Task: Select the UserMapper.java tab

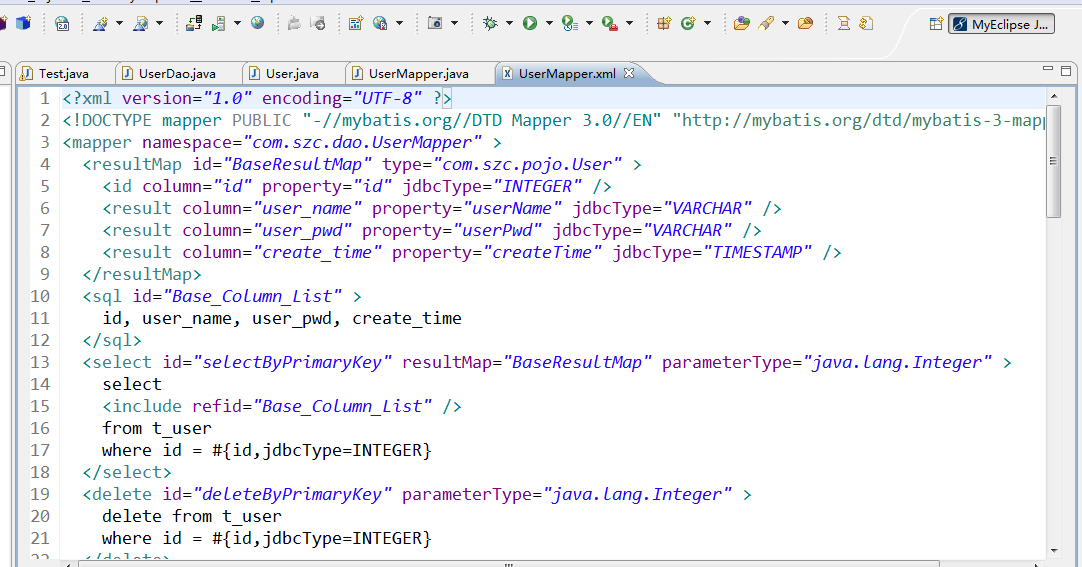Action: tap(418, 73)
